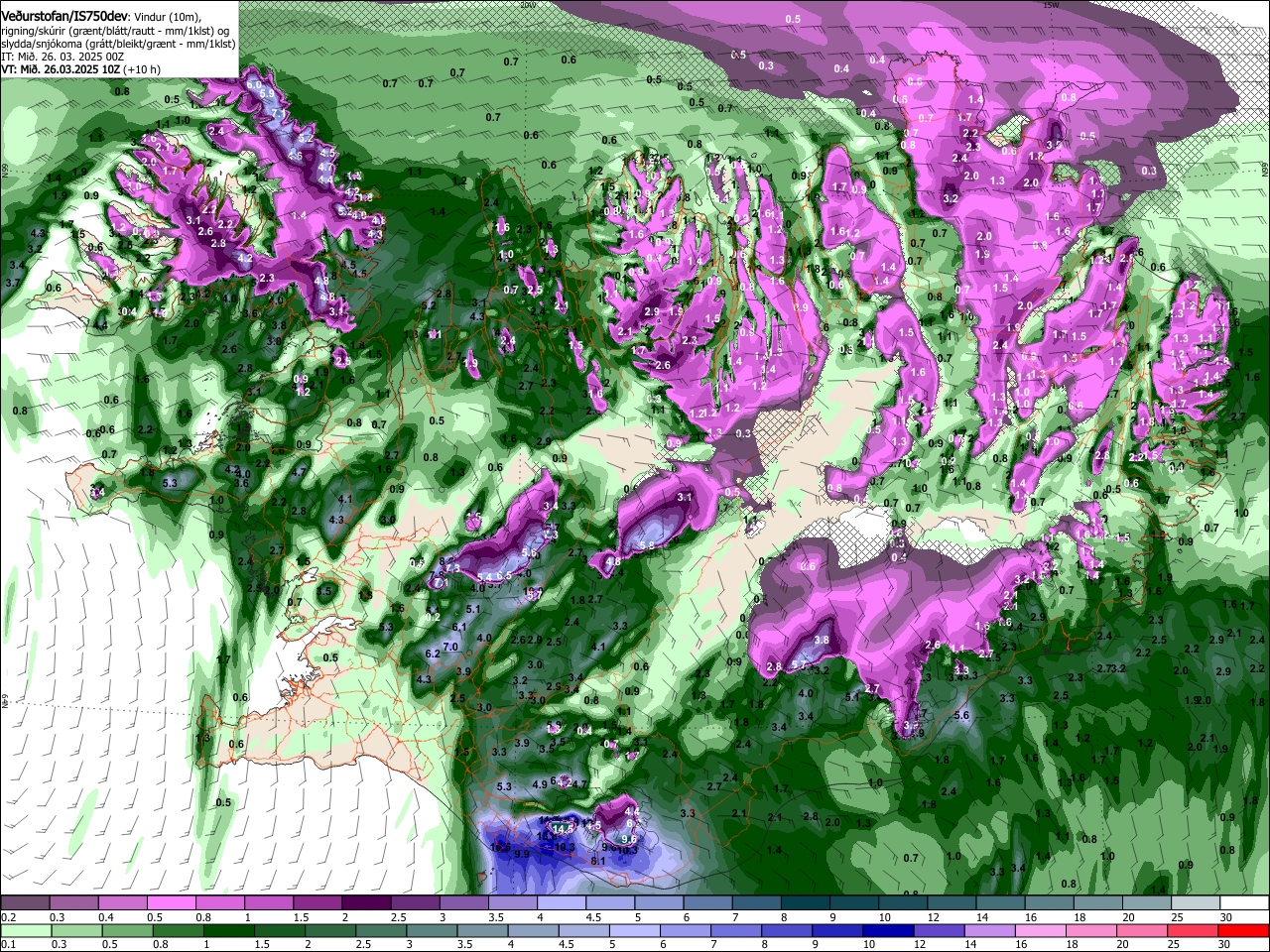Click the "0.1" label in the bottom legend row
1270x952 pixels.
tap(7, 944)
